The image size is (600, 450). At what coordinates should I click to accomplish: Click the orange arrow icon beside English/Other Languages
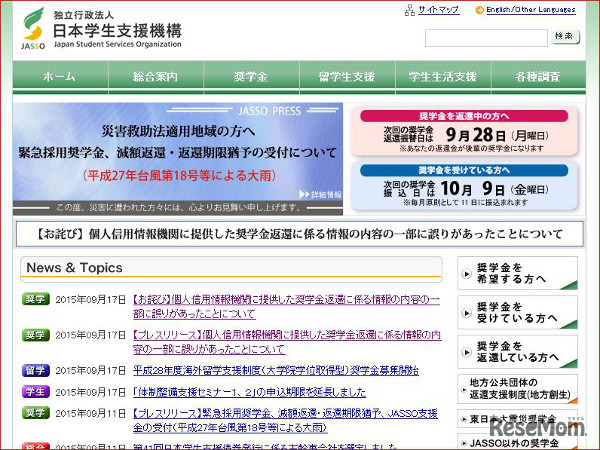479,10
